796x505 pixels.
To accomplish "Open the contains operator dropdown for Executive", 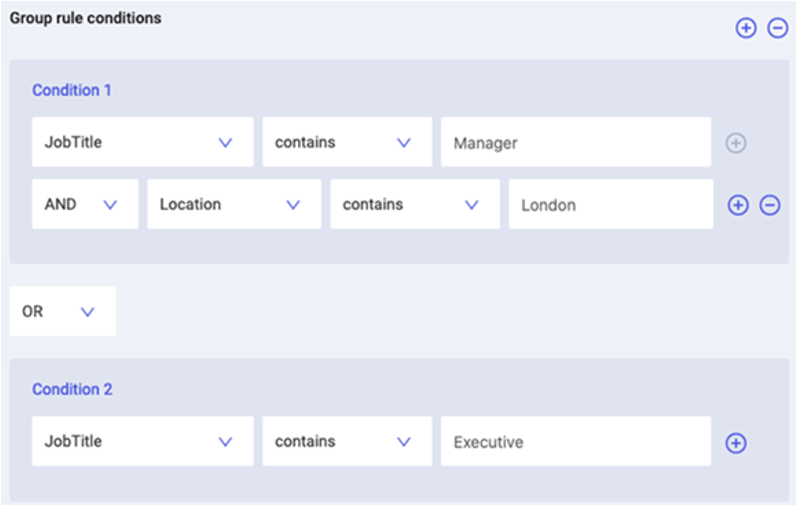I will [347, 441].
